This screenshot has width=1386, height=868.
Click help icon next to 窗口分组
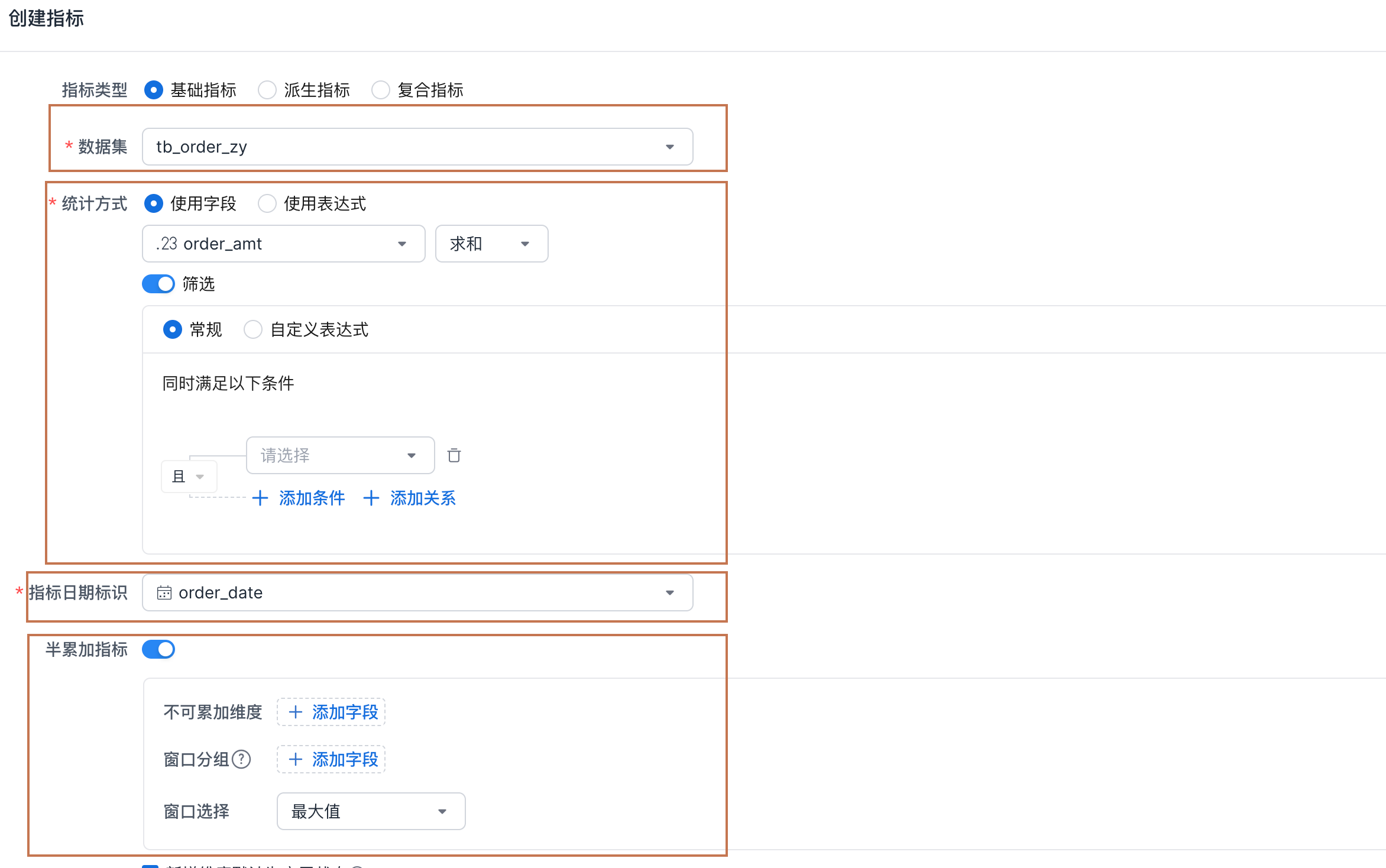click(x=241, y=759)
